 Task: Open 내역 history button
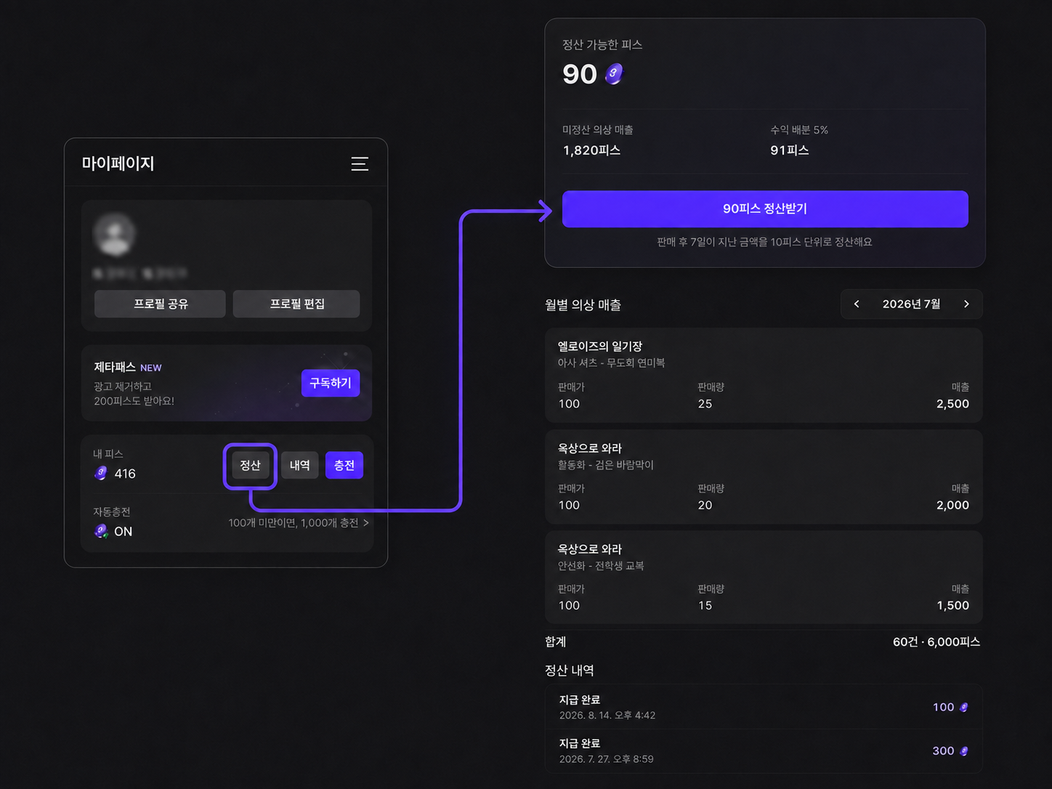point(300,466)
